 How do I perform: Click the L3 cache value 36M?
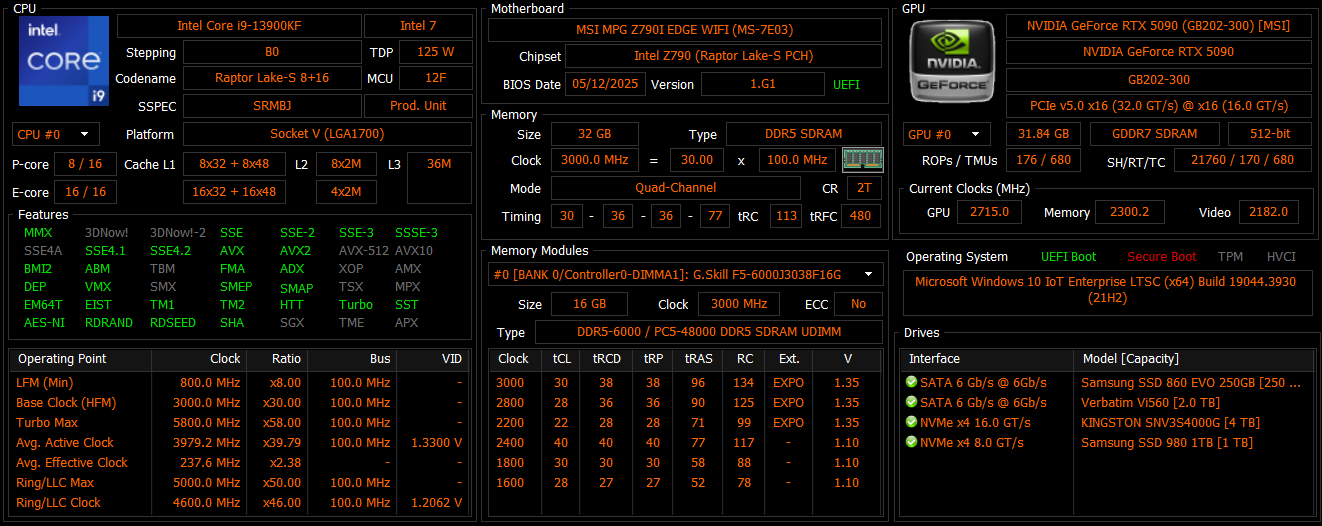[x=438, y=164]
